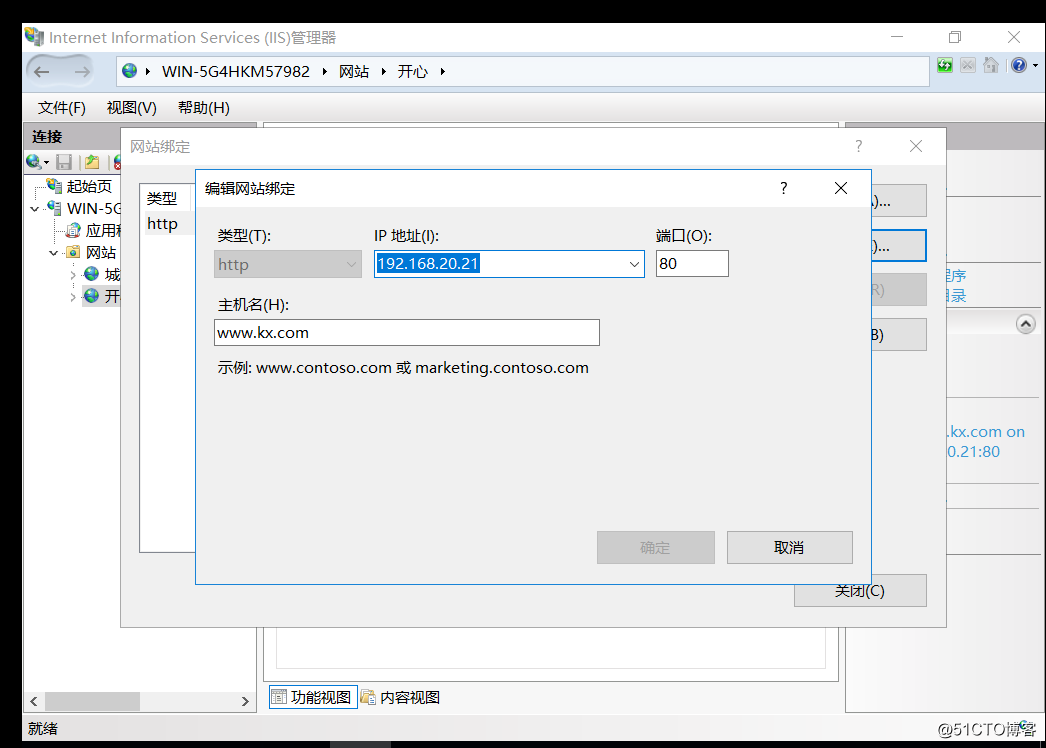Click the back navigation arrow
The image size is (1046, 748).
pyautogui.click(x=42, y=71)
